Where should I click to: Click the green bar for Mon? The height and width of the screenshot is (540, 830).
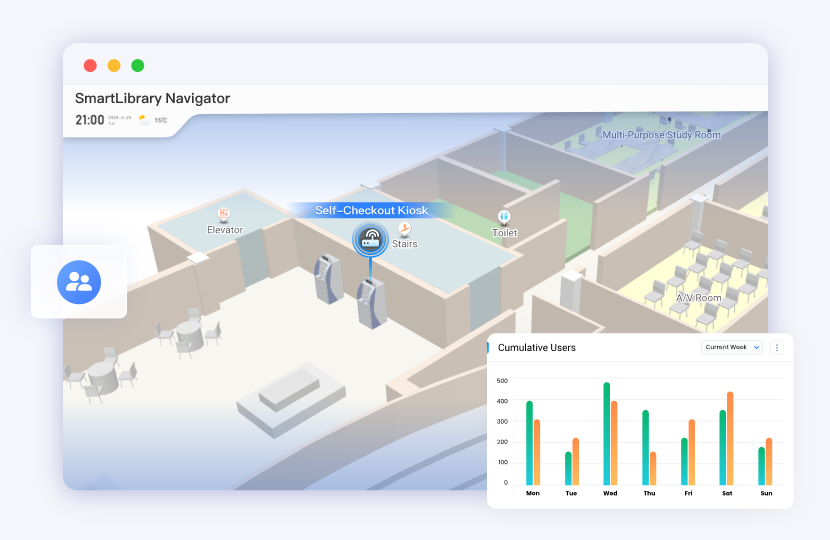(x=529, y=442)
